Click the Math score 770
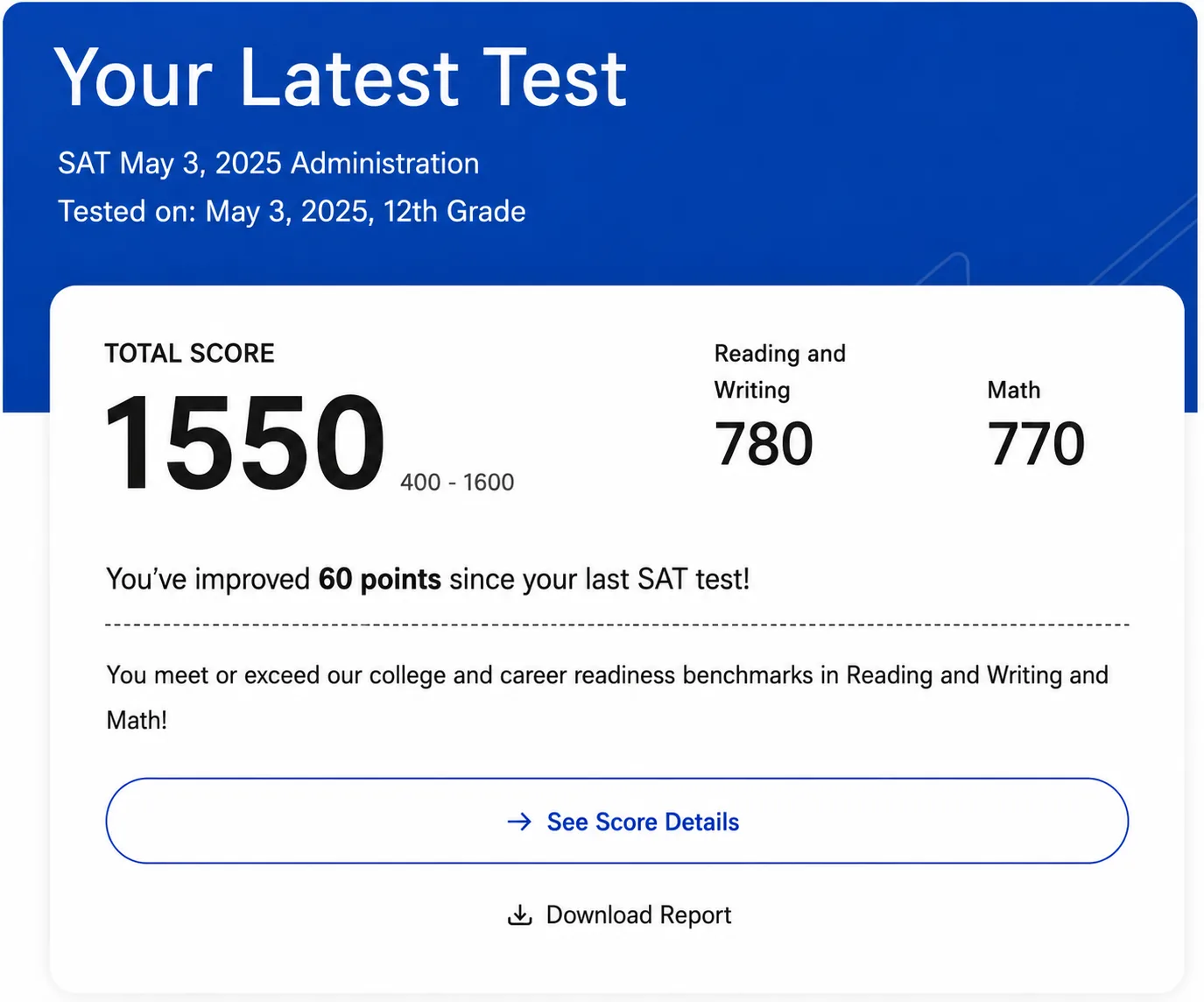 1036,444
